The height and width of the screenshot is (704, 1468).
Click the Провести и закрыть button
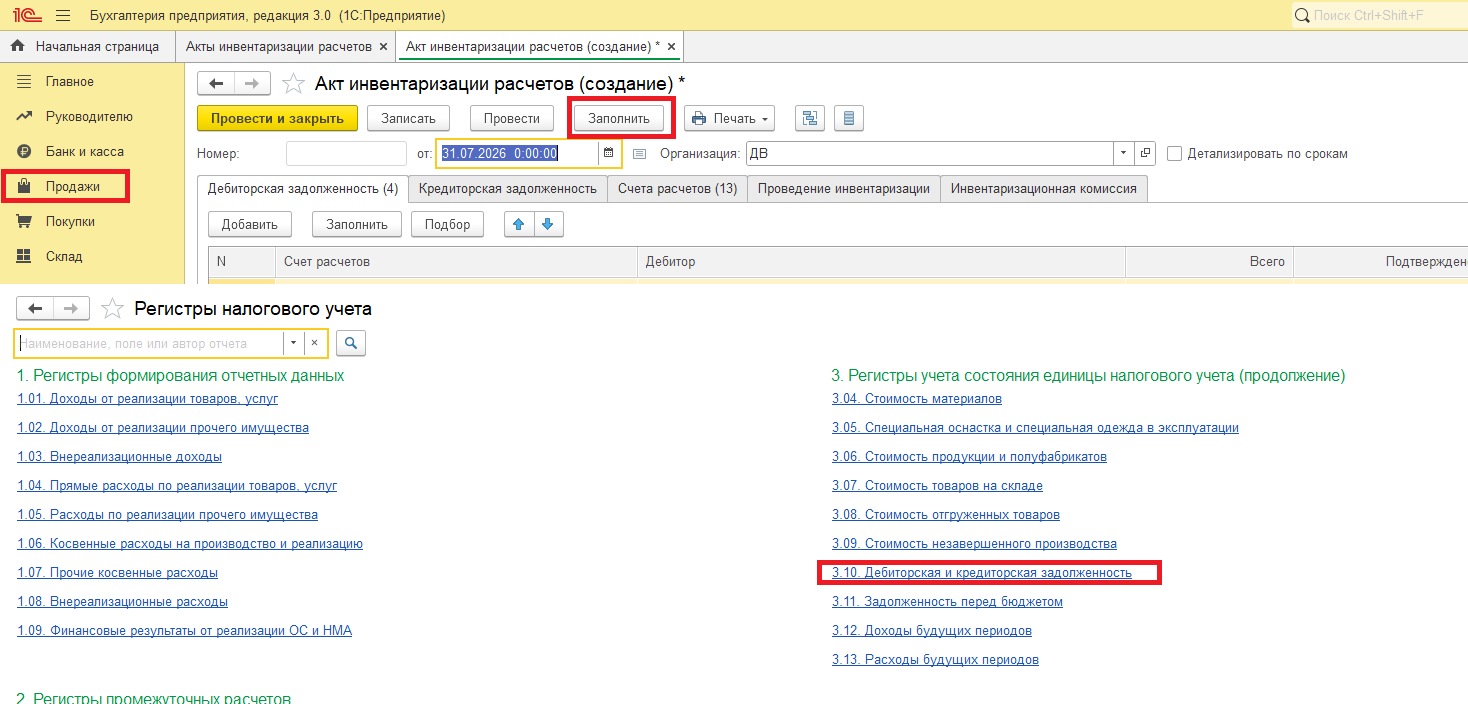[277, 118]
